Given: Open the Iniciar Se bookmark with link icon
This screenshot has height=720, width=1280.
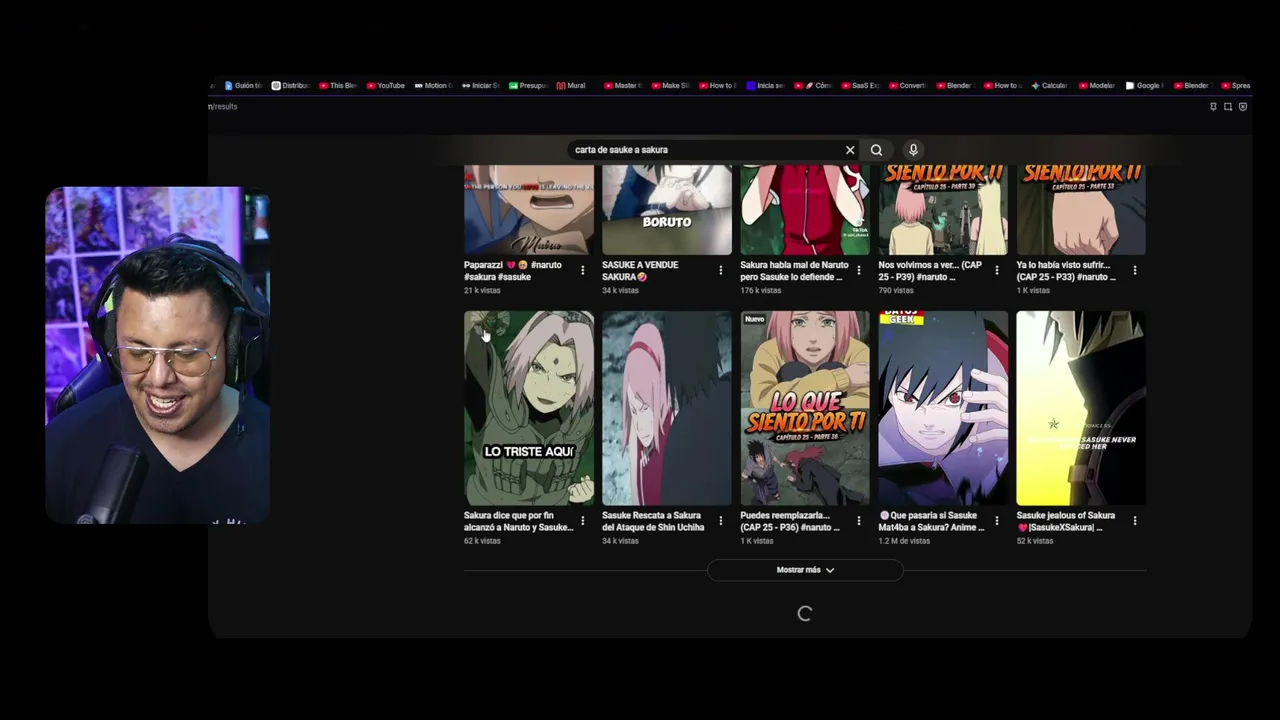Looking at the screenshot, I should [481, 86].
